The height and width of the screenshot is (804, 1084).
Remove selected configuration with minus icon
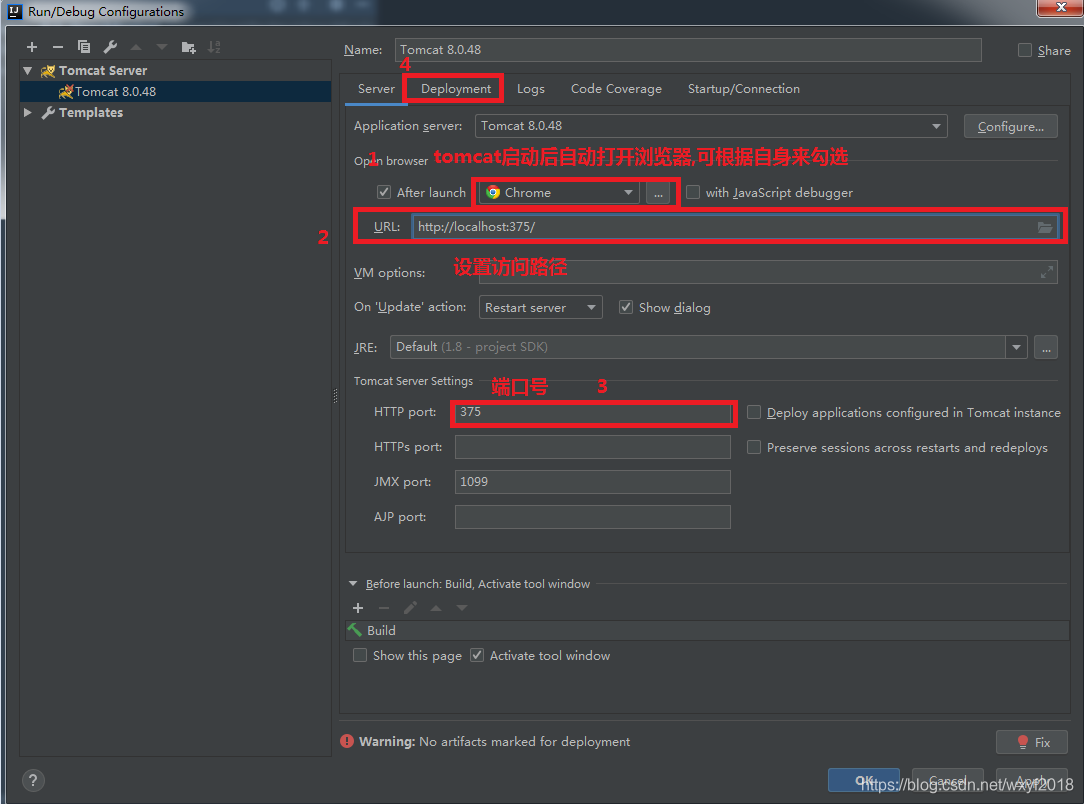tap(58, 47)
